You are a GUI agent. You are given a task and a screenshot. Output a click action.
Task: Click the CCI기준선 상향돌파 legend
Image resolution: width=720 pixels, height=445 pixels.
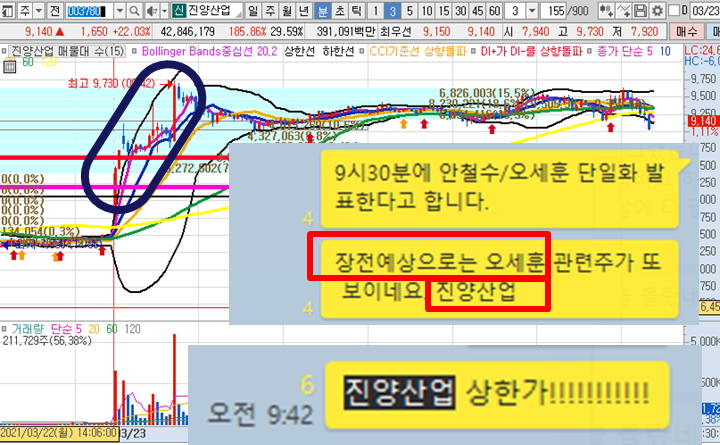[x=417, y=51]
